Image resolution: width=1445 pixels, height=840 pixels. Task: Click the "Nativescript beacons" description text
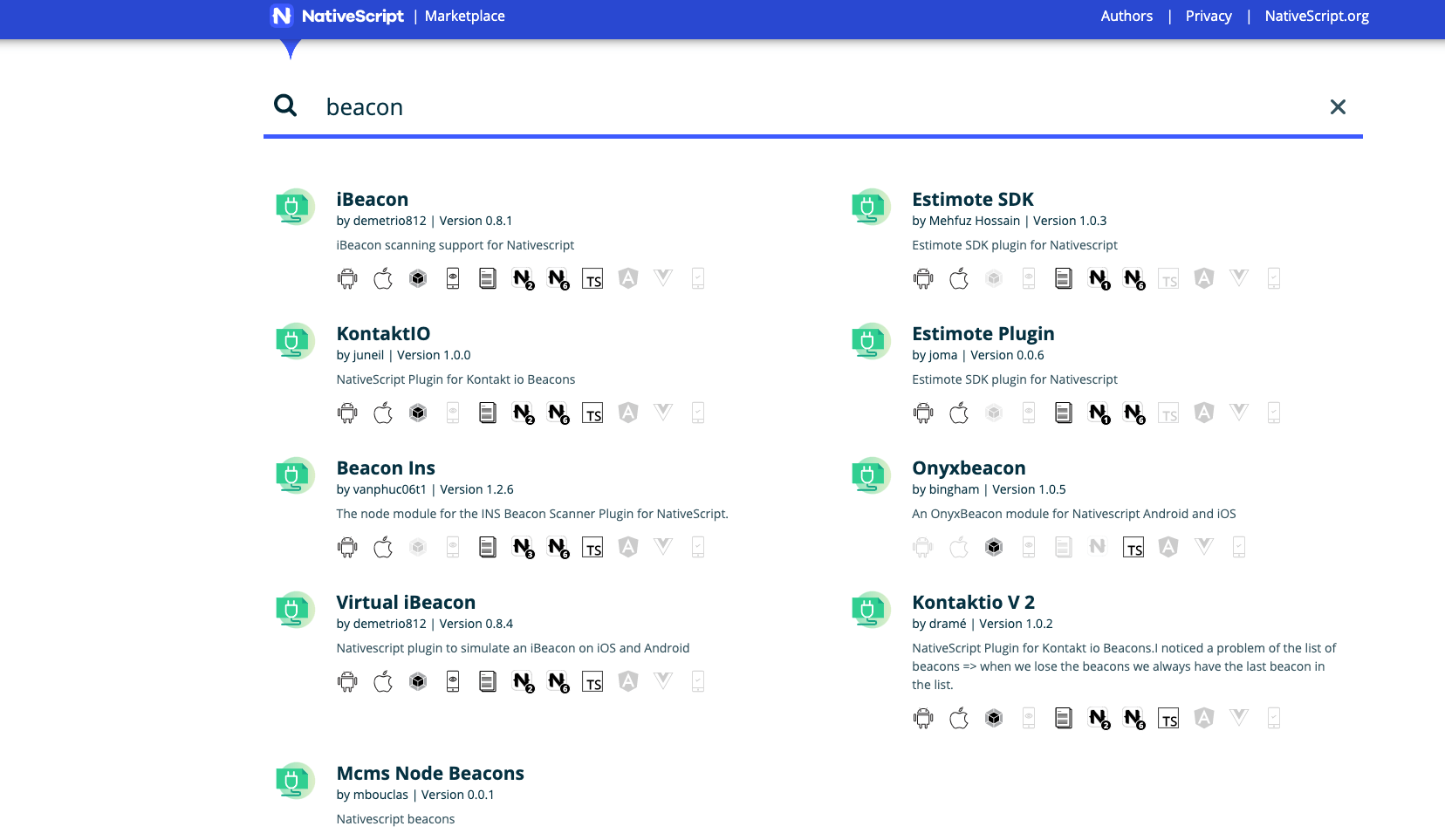(395, 819)
